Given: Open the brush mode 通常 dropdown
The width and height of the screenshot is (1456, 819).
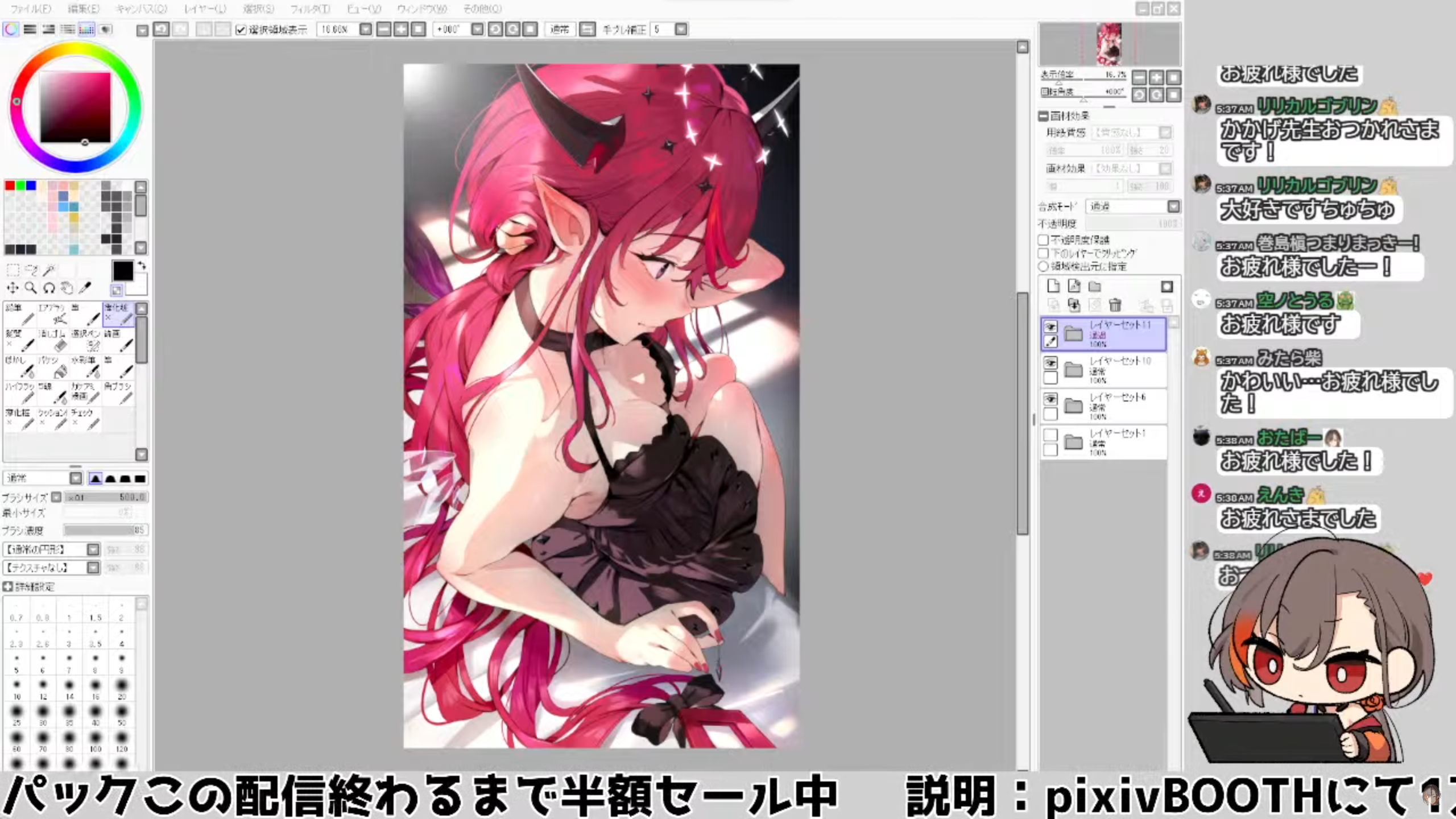Looking at the screenshot, I should (76, 478).
